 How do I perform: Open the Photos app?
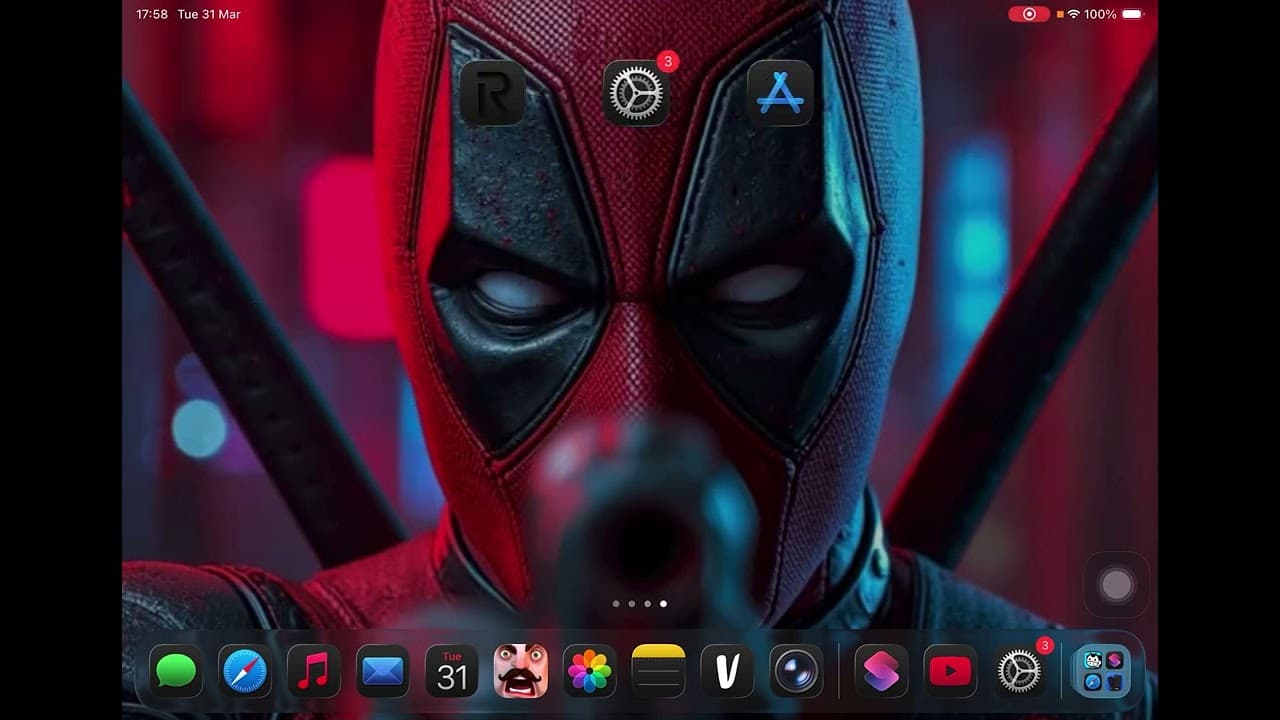click(590, 671)
